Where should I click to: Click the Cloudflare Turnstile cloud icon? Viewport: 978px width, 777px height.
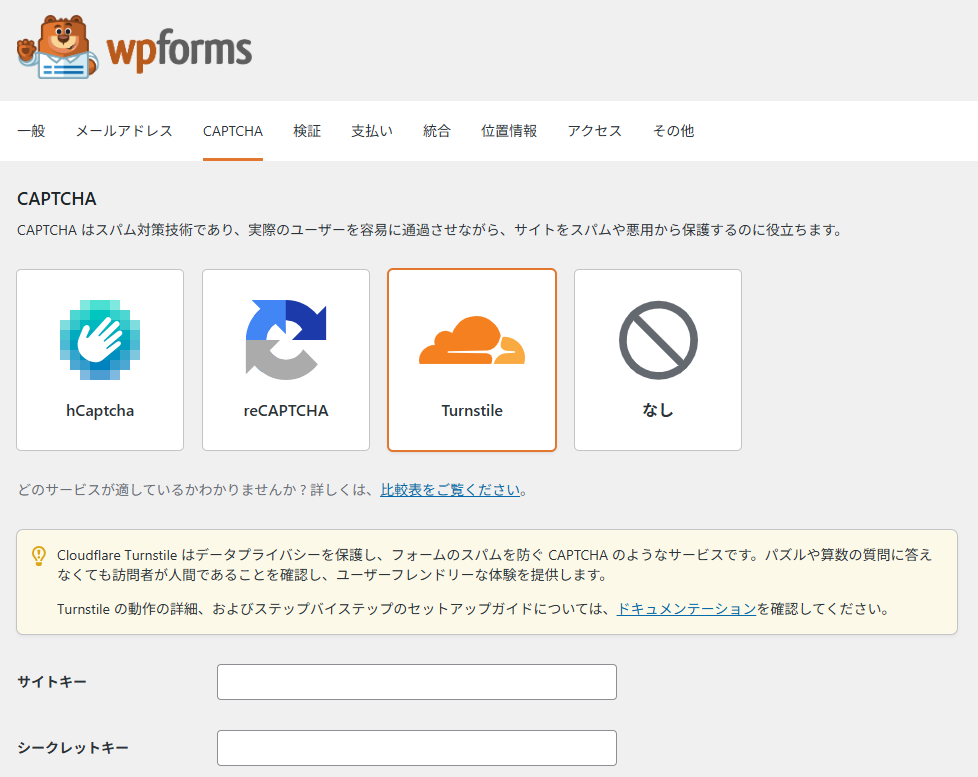472,340
